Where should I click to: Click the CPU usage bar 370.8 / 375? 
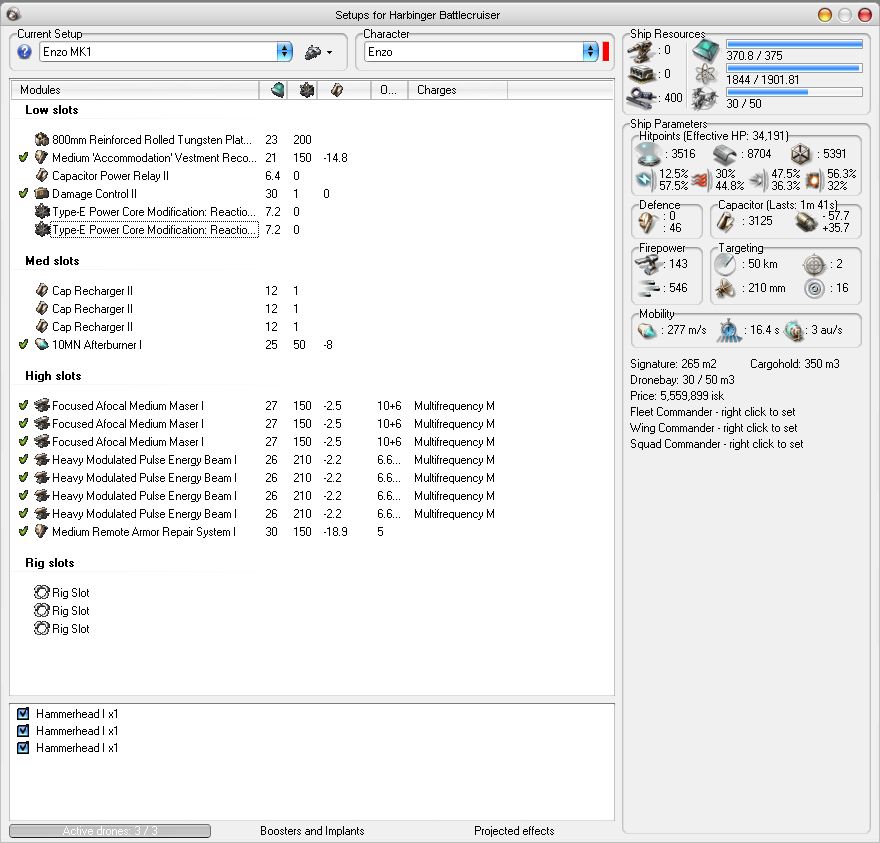click(794, 44)
